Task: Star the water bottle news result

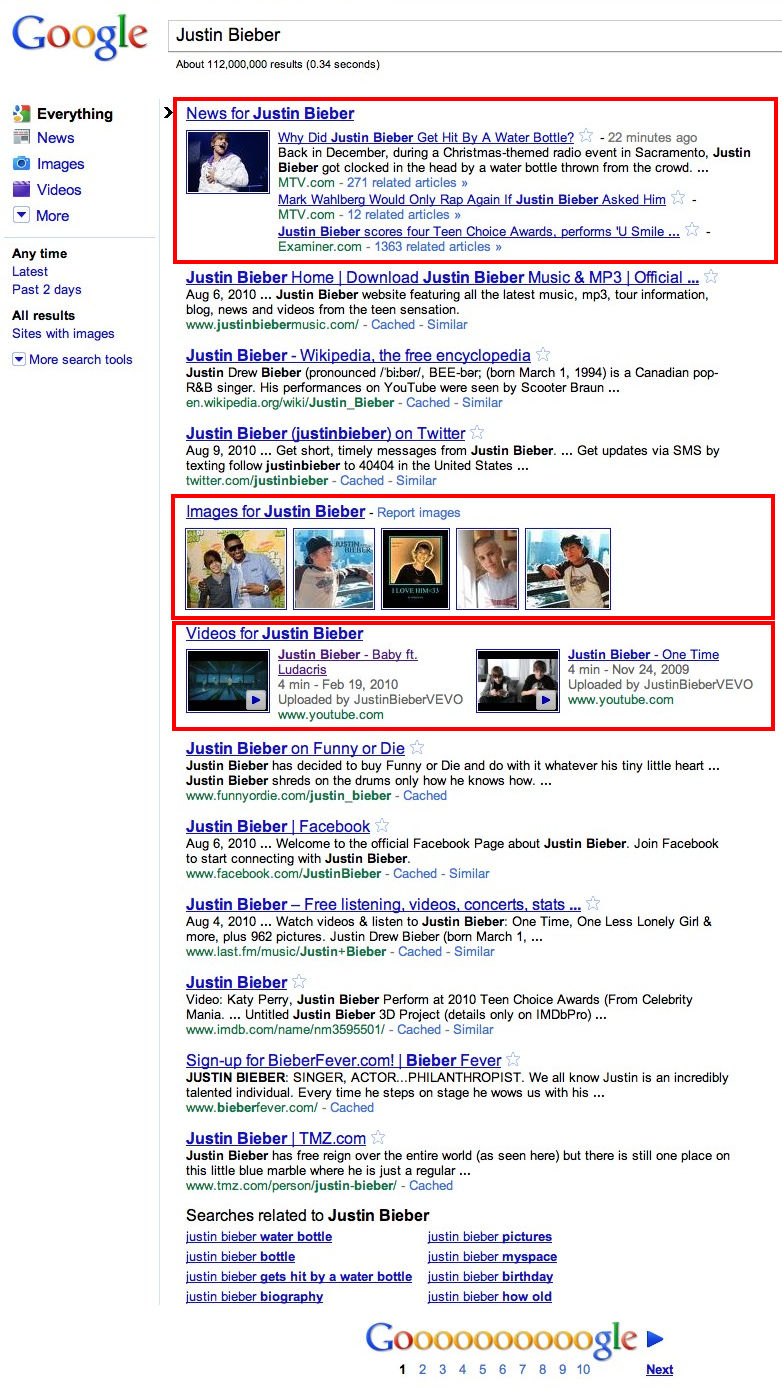Action: click(x=587, y=136)
